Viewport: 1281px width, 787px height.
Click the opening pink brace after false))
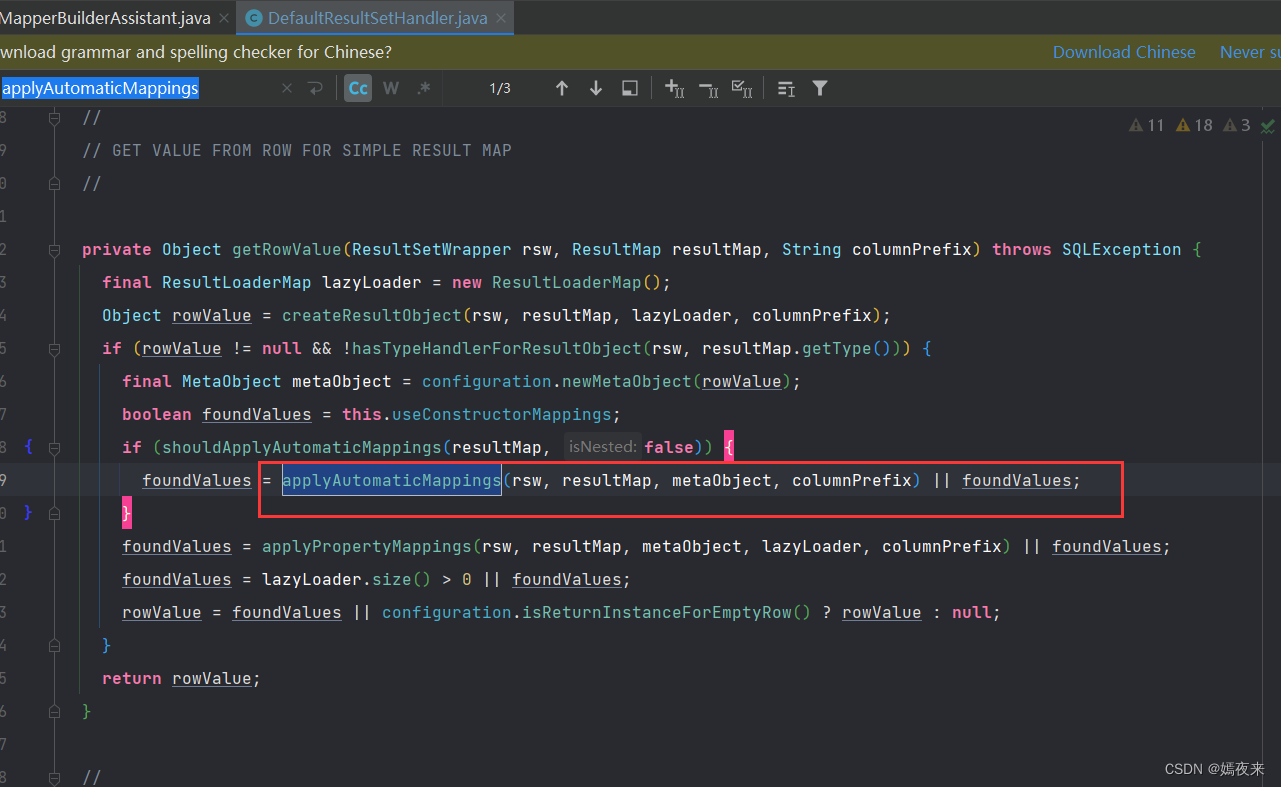(x=729, y=447)
